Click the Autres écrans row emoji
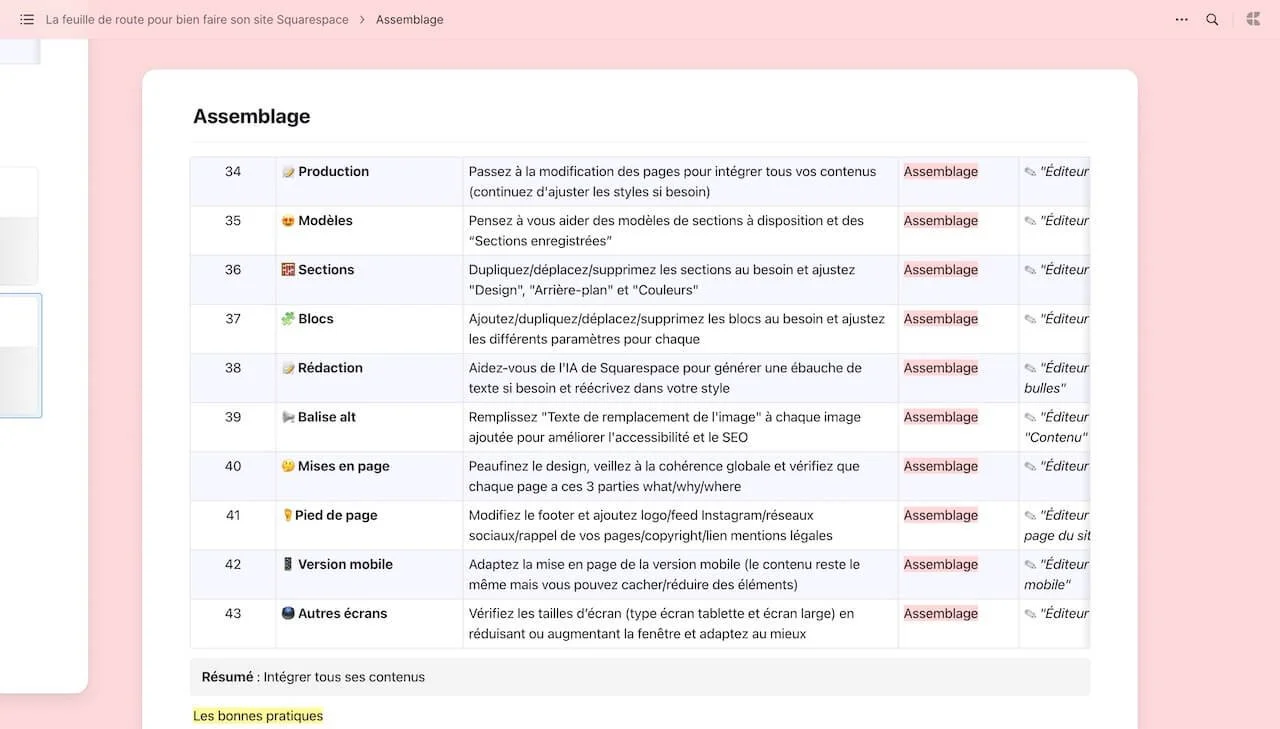This screenshot has width=1280, height=729. coord(288,613)
